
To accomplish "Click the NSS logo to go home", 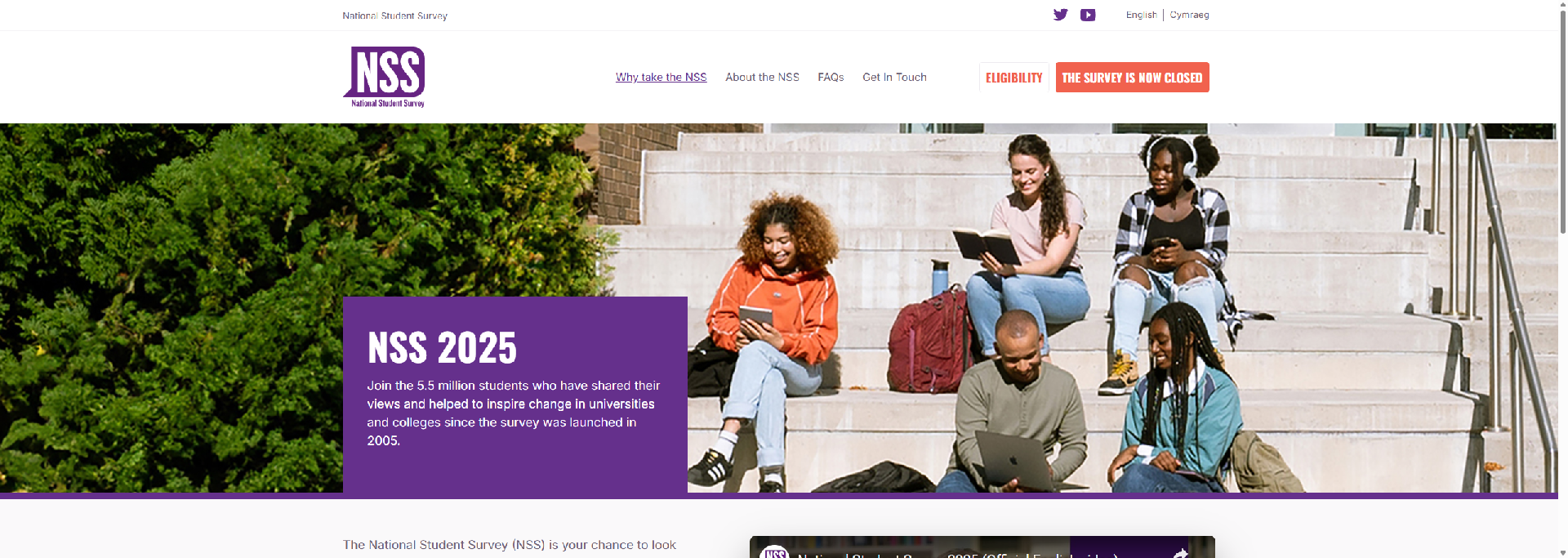I will pos(384,77).
